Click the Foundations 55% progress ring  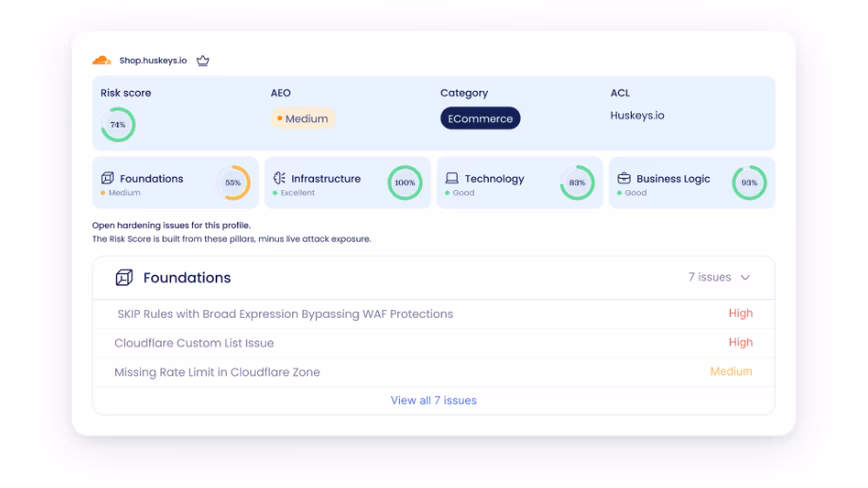tap(233, 183)
